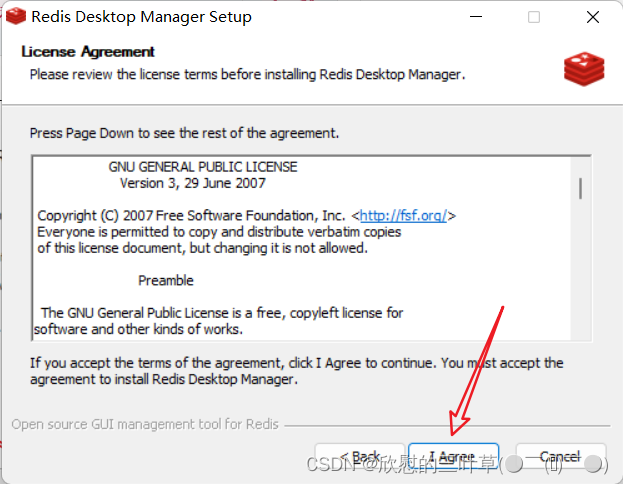
Task: Open the http://fsf.org/ link
Action: pos(403,216)
